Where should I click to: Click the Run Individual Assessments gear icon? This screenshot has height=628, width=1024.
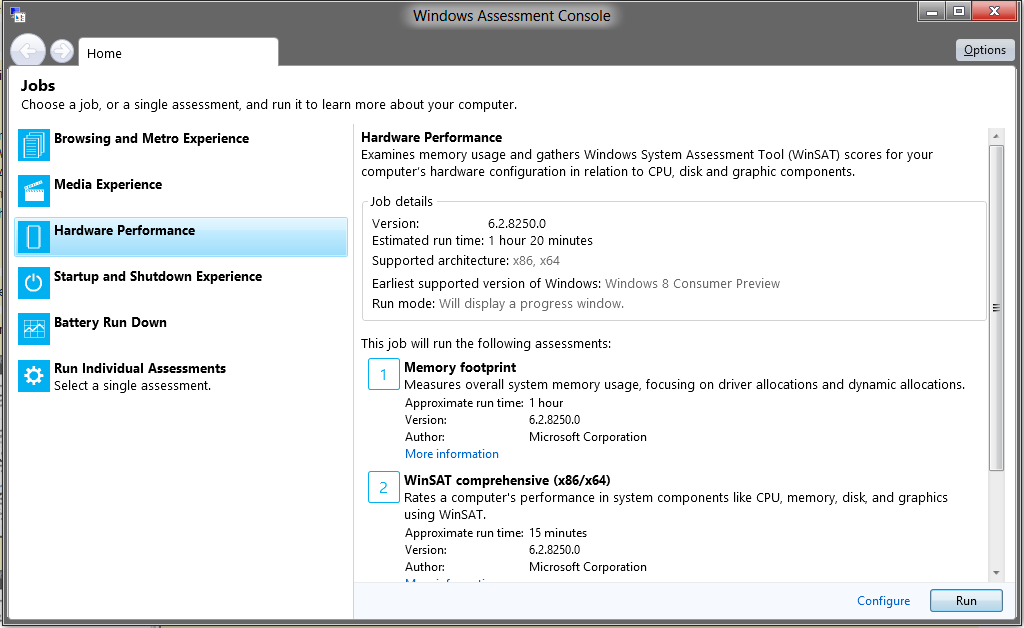tap(33, 375)
